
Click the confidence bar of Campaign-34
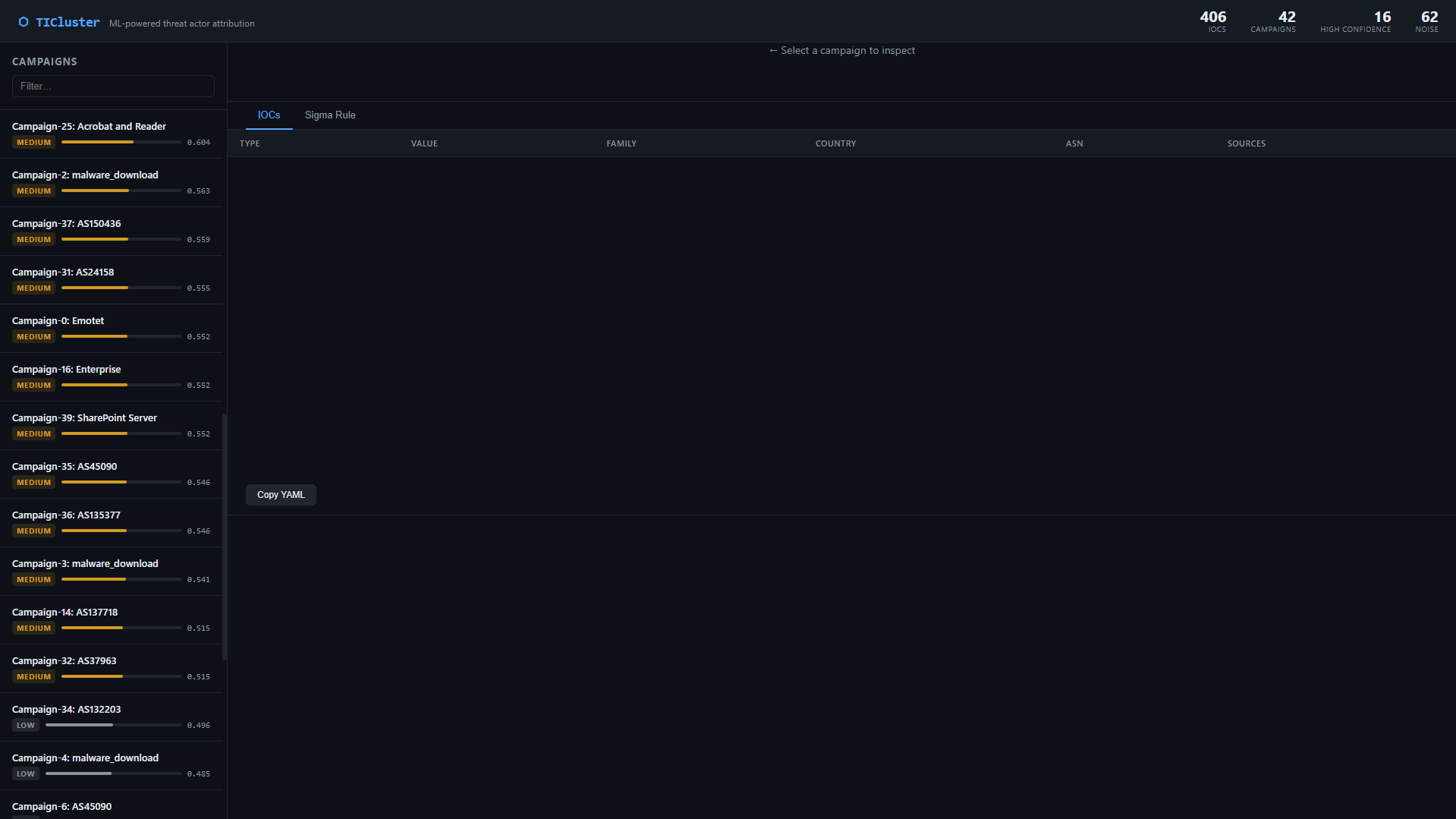pyautogui.click(x=113, y=725)
